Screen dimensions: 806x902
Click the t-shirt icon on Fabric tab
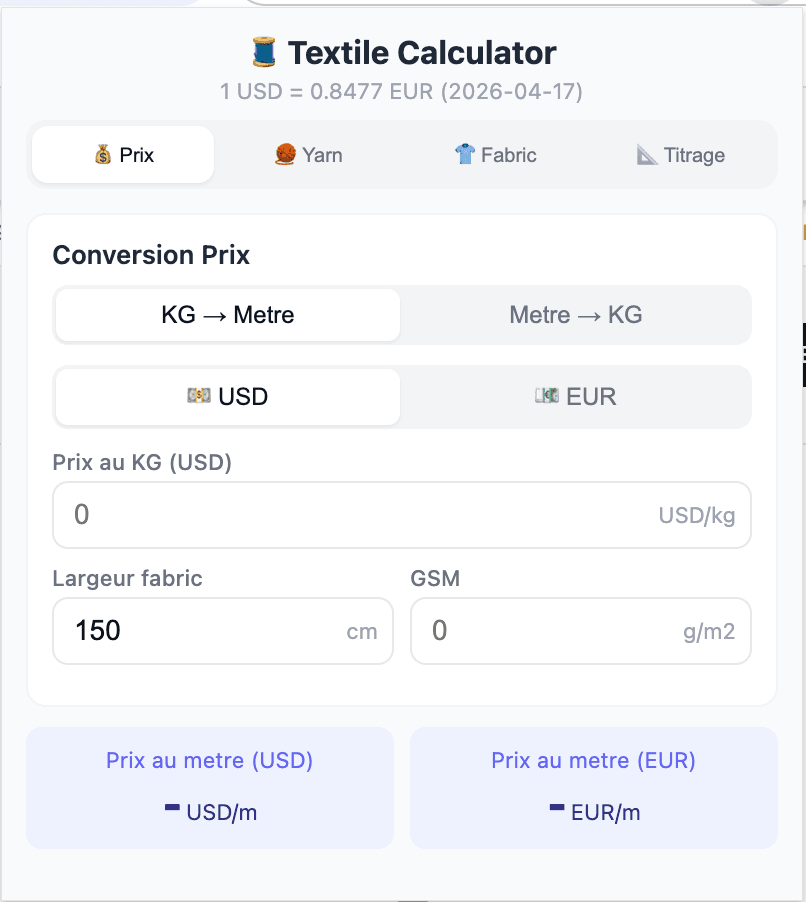coord(465,155)
